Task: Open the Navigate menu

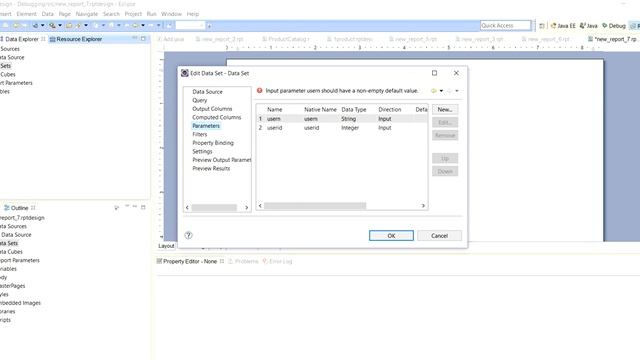Action: point(87,14)
